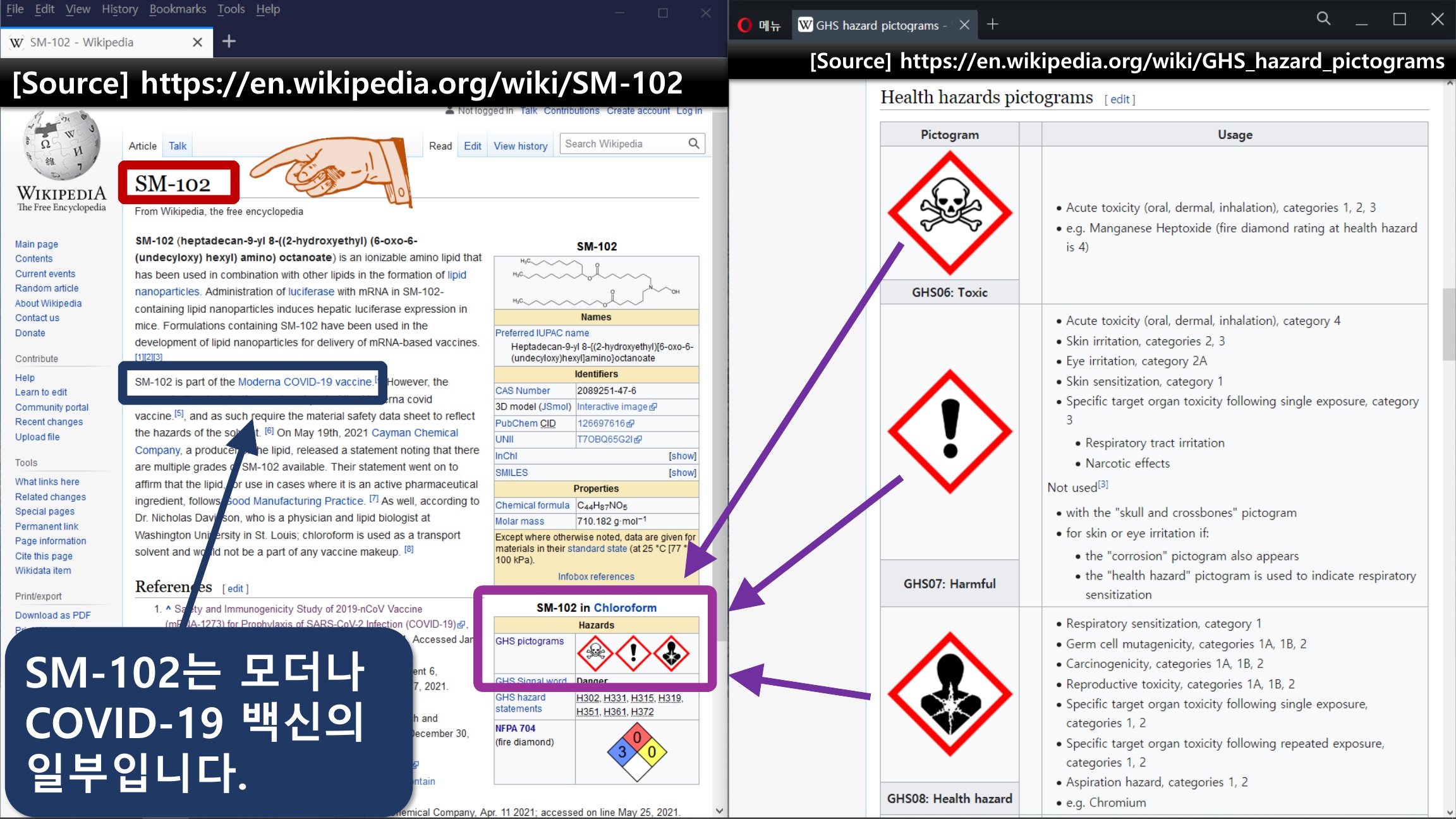The height and width of the screenshot is (819, 1456).
Task: Click the small toxic pictogram in the infobox
Action: [x=595, y=653]
